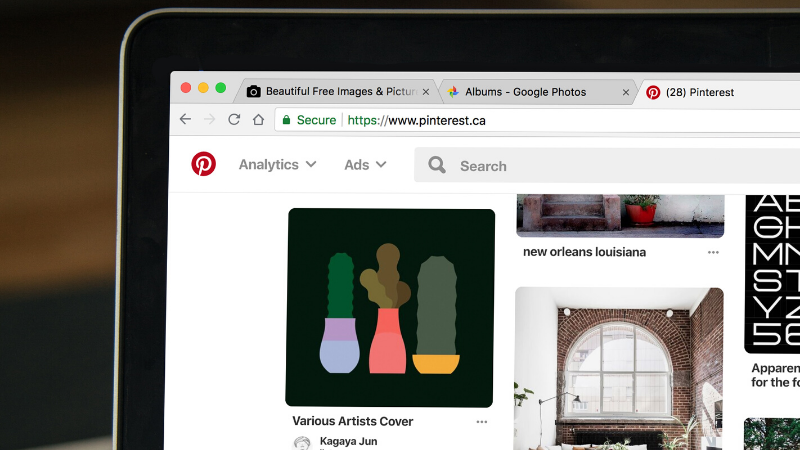Expand the Analytics dropdown menu

[x=278, y=164]
